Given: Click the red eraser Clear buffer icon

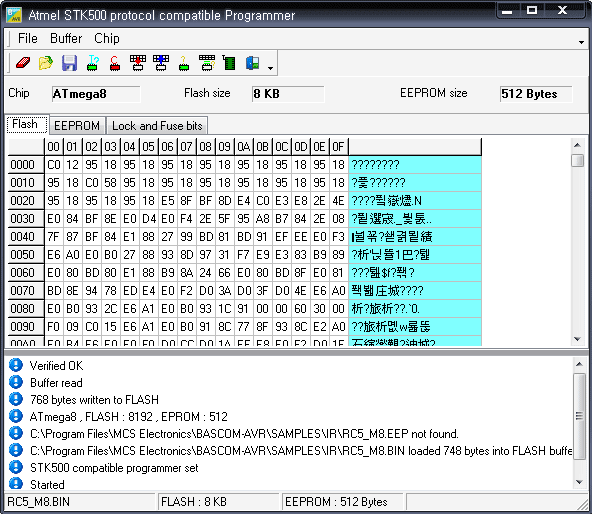Looking at the screenshot, I should tap(23, 63).
